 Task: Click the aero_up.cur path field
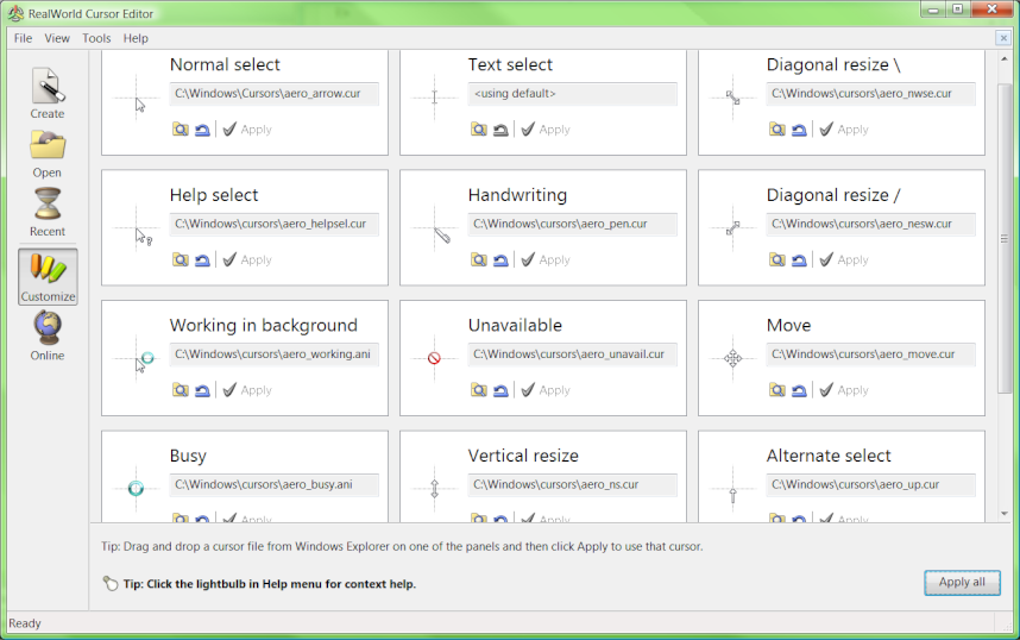click(871, 485)
